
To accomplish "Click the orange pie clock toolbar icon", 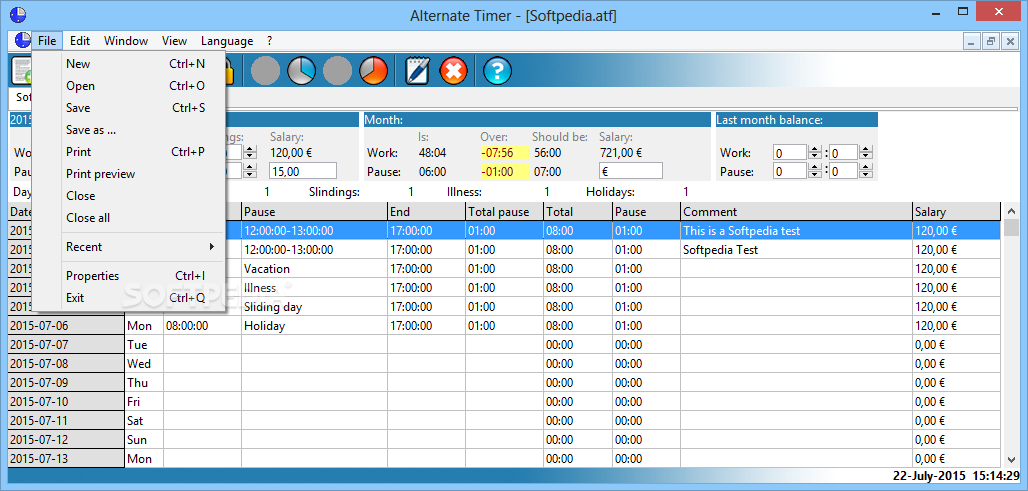I will [x=374, y=70].
